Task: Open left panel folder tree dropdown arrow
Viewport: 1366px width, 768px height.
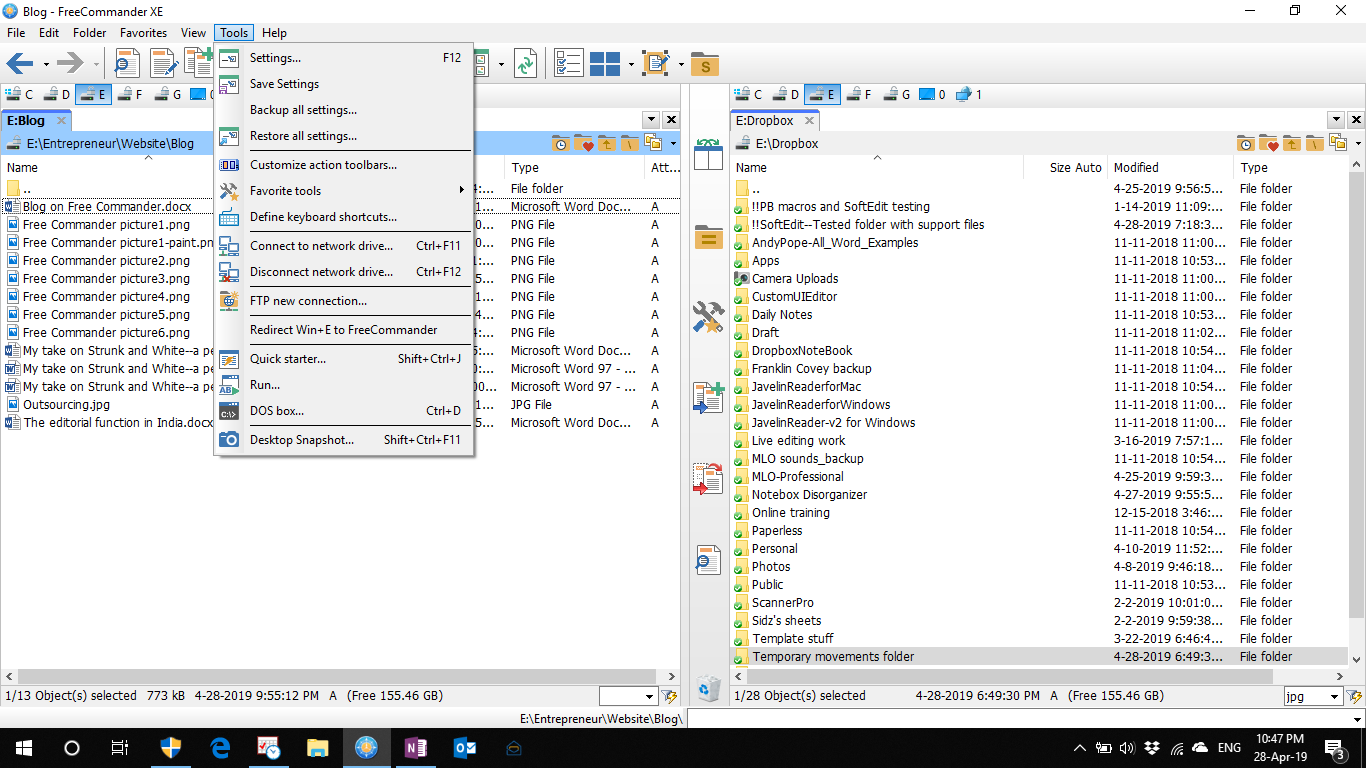Action: tap(673, 144)
